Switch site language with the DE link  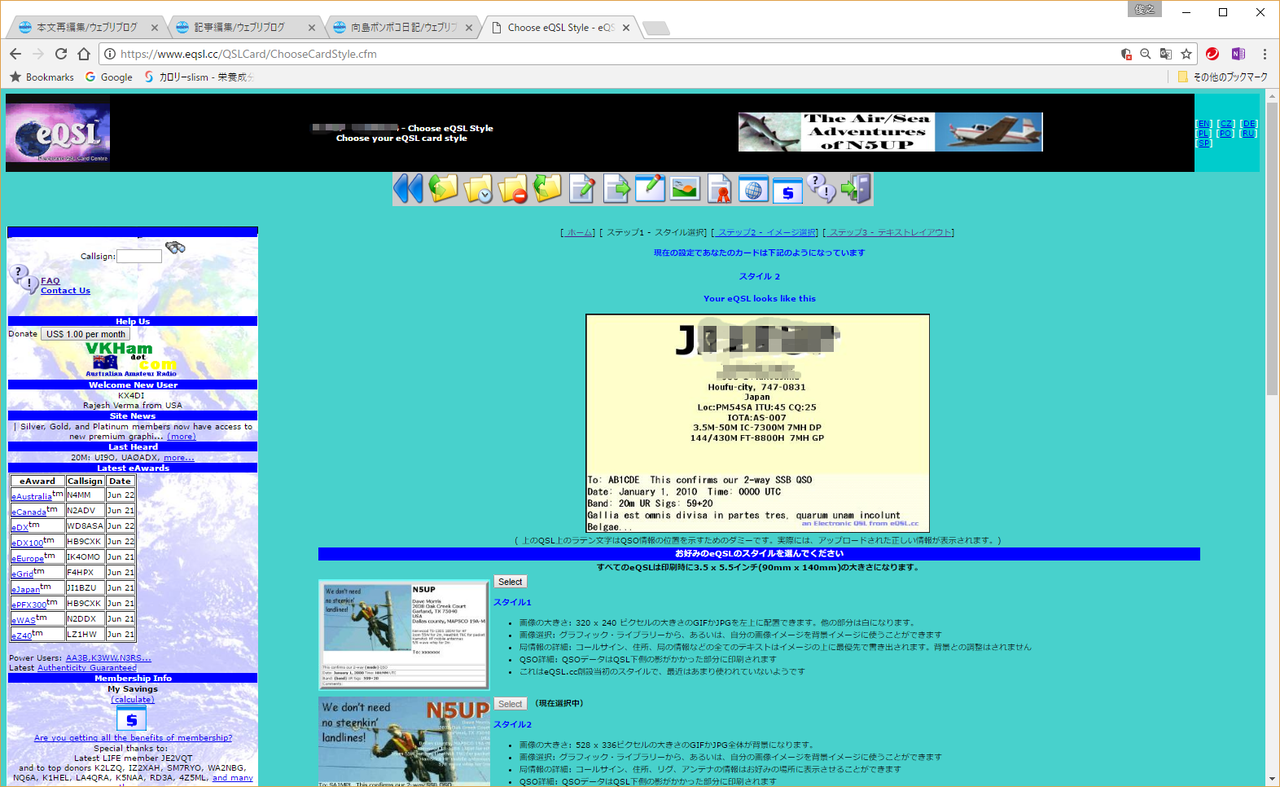[x=1248, y=124]
